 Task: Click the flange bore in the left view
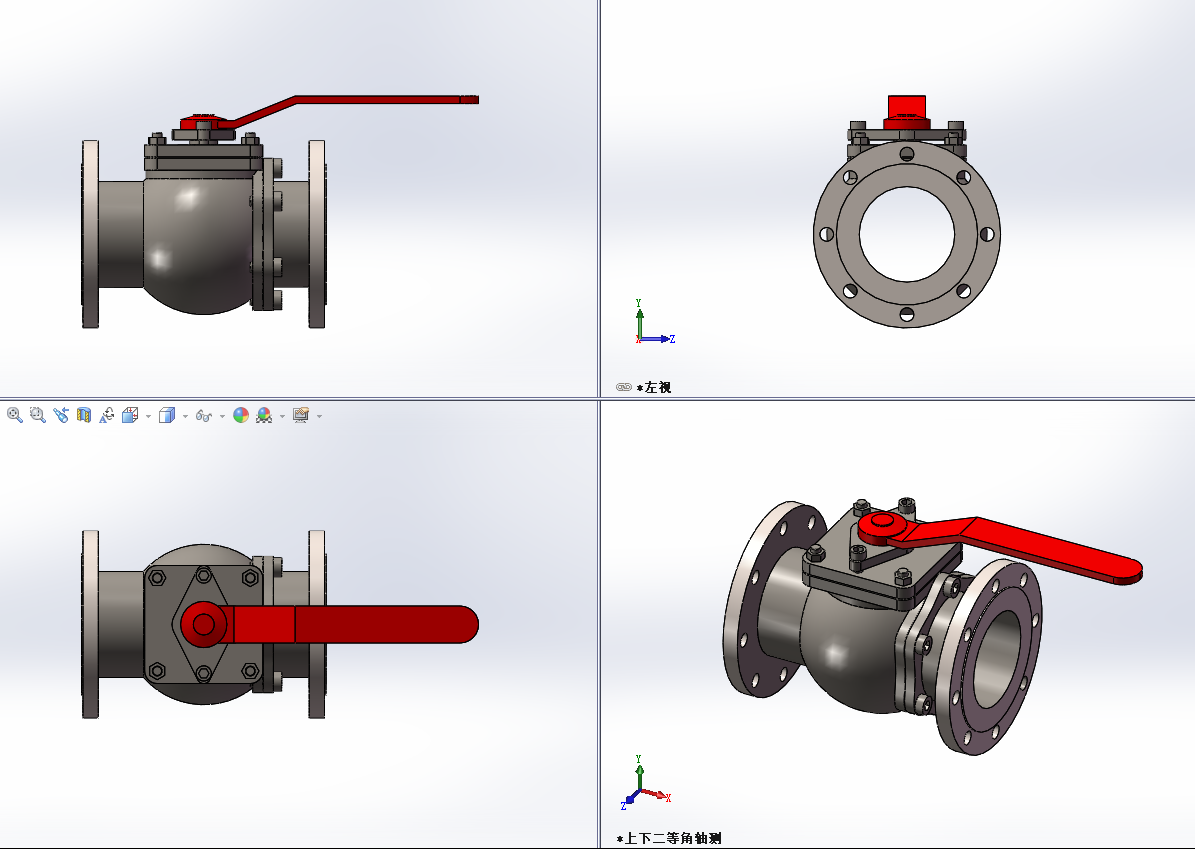[x=906, y=234]
